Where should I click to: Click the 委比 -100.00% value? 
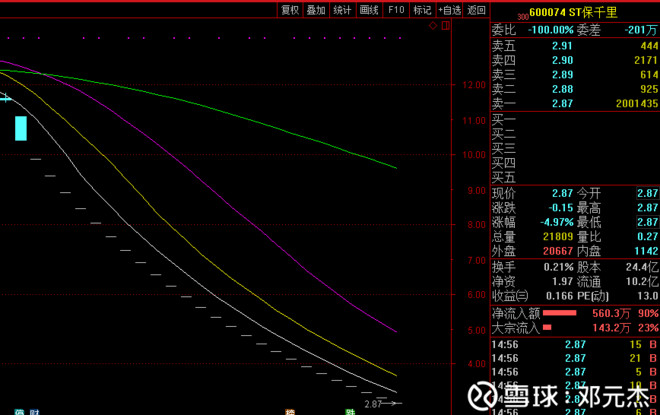pos(551,30)
